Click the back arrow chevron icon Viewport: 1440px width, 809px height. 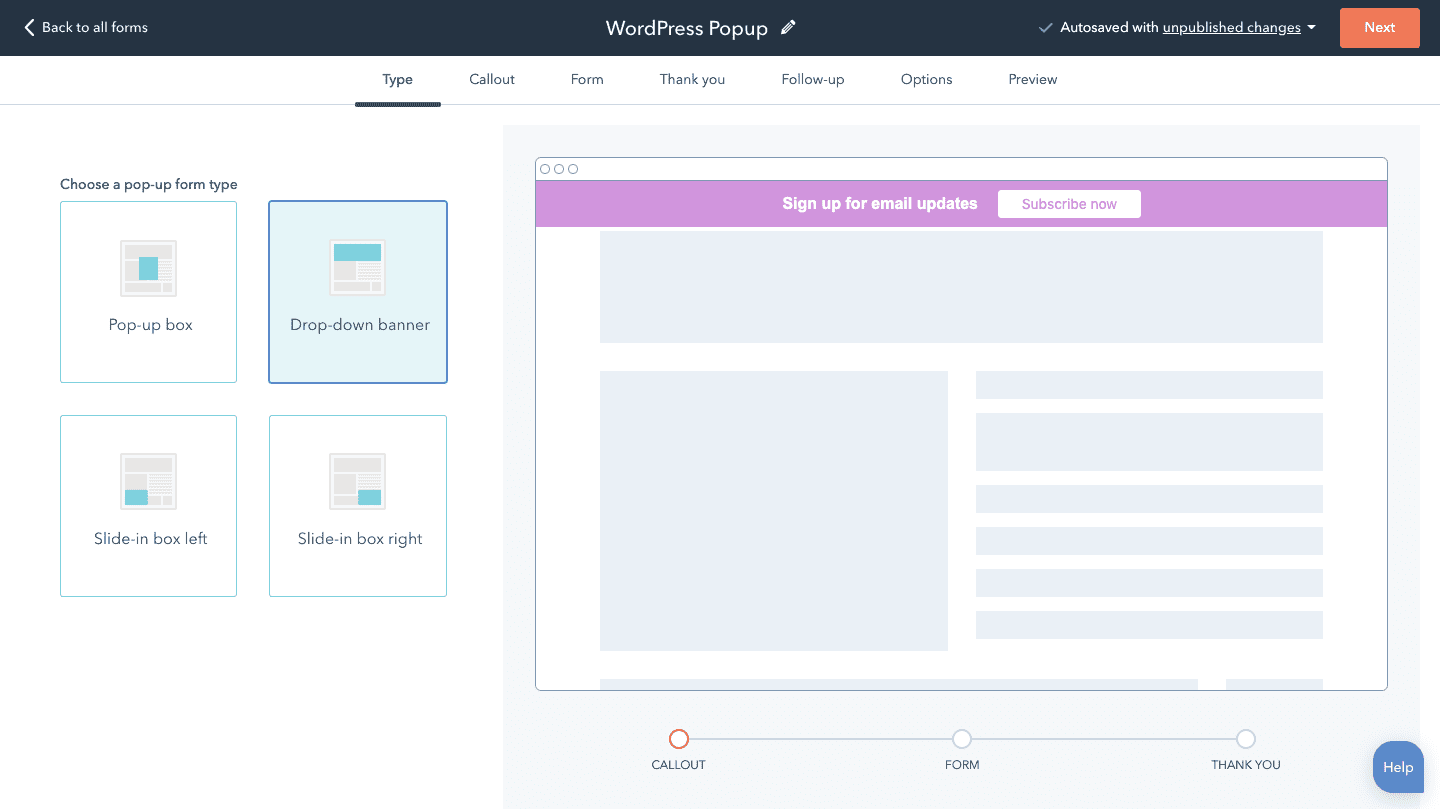pos(29,28)
